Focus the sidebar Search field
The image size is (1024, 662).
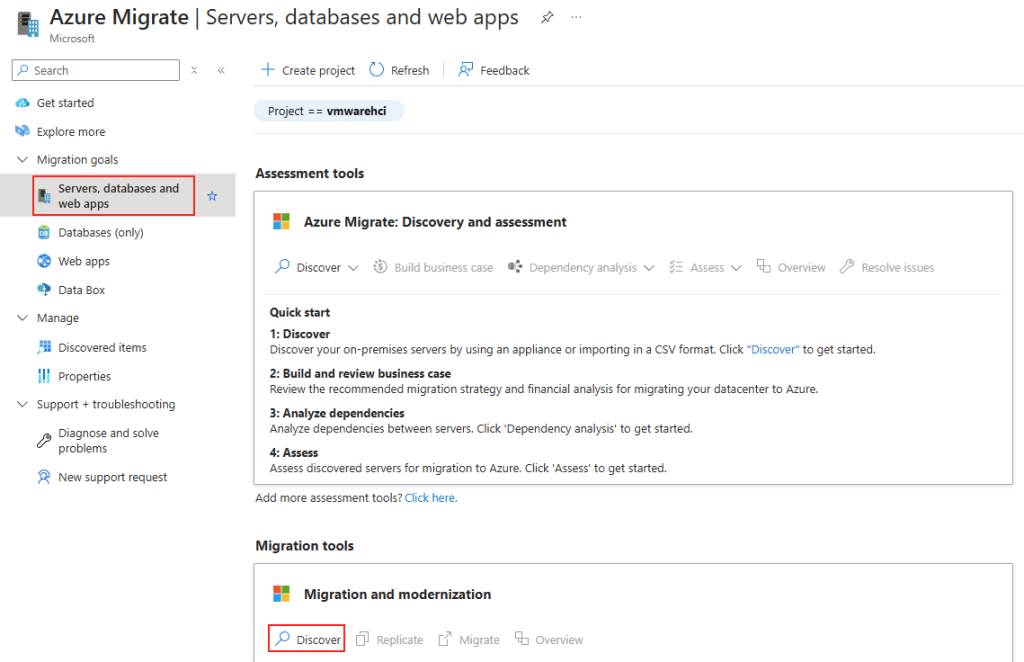[96, 70]
